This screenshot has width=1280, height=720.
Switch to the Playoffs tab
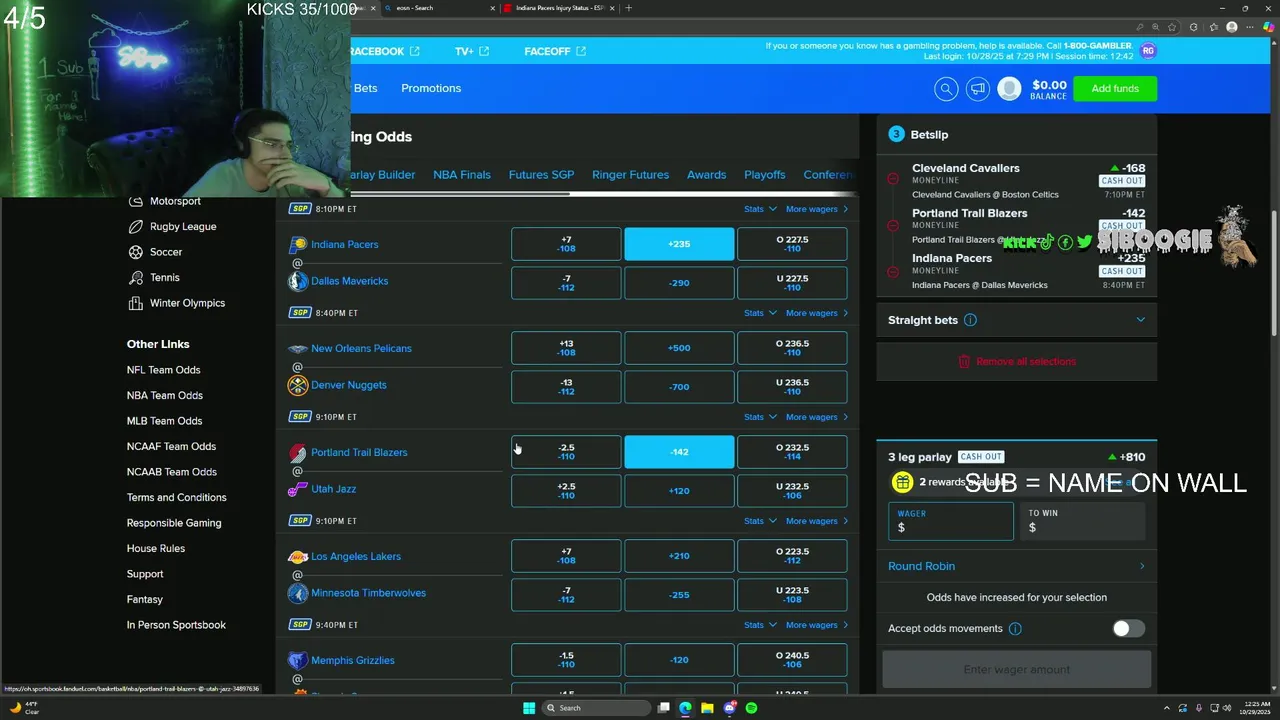click(764, 175)
